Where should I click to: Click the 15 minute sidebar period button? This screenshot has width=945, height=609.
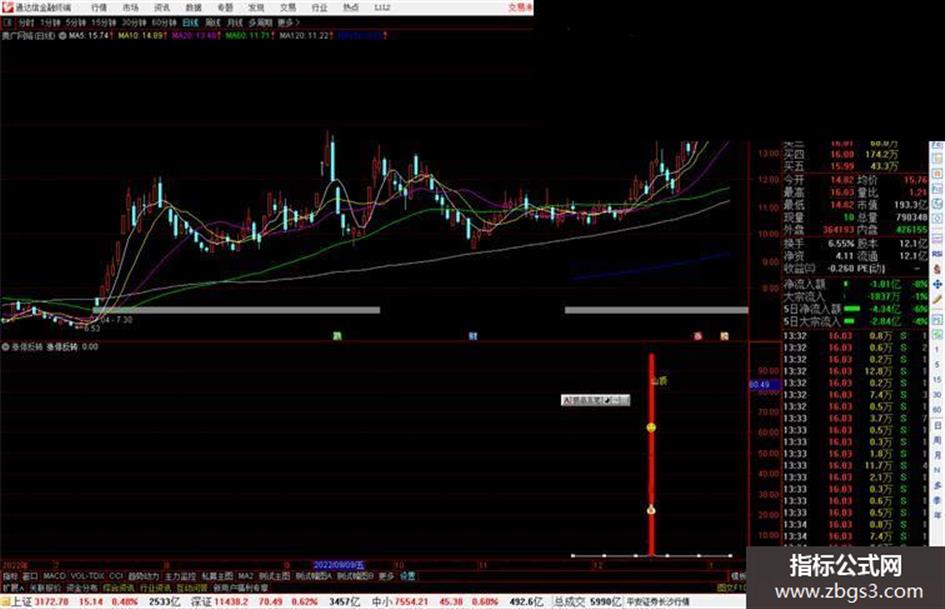(x=937, y=380)
